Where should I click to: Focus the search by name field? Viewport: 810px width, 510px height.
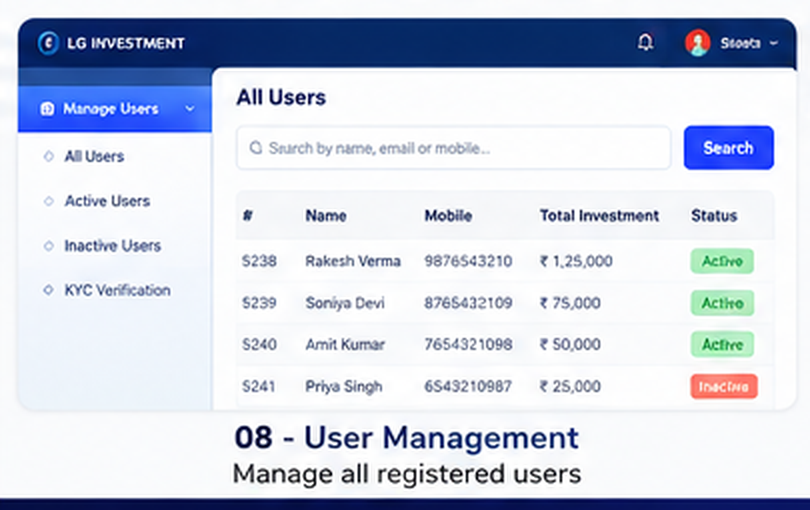point(454,148)
